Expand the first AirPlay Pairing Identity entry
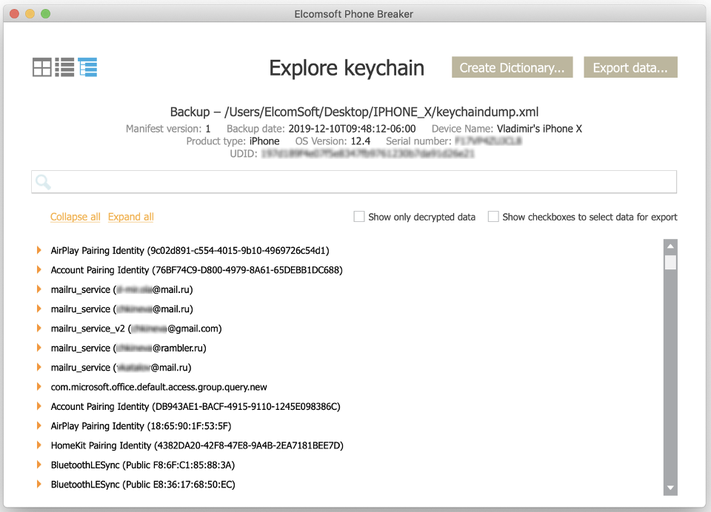 (x=38, y=250)
